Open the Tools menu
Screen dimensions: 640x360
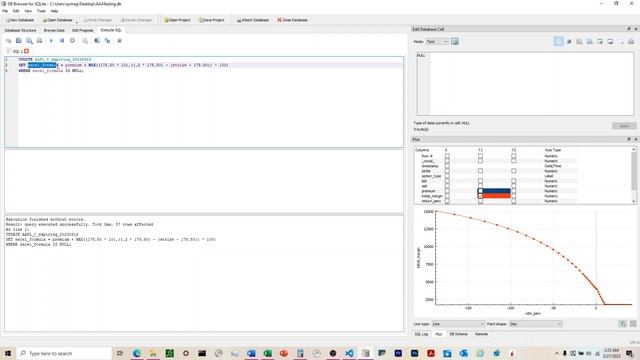point(41,11)
